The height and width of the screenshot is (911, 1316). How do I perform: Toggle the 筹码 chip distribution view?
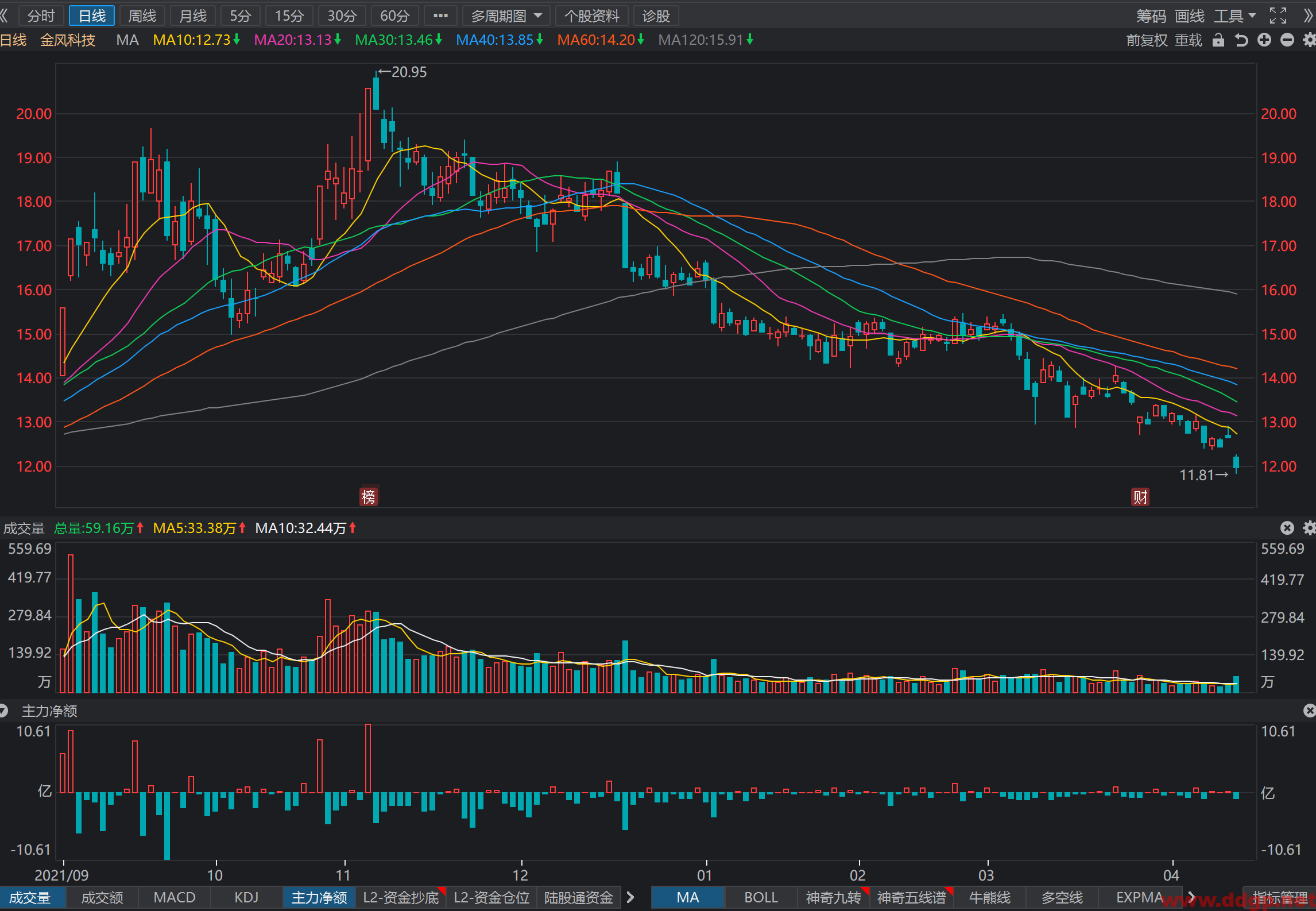pyautogui.click(x=1151, y=16)
